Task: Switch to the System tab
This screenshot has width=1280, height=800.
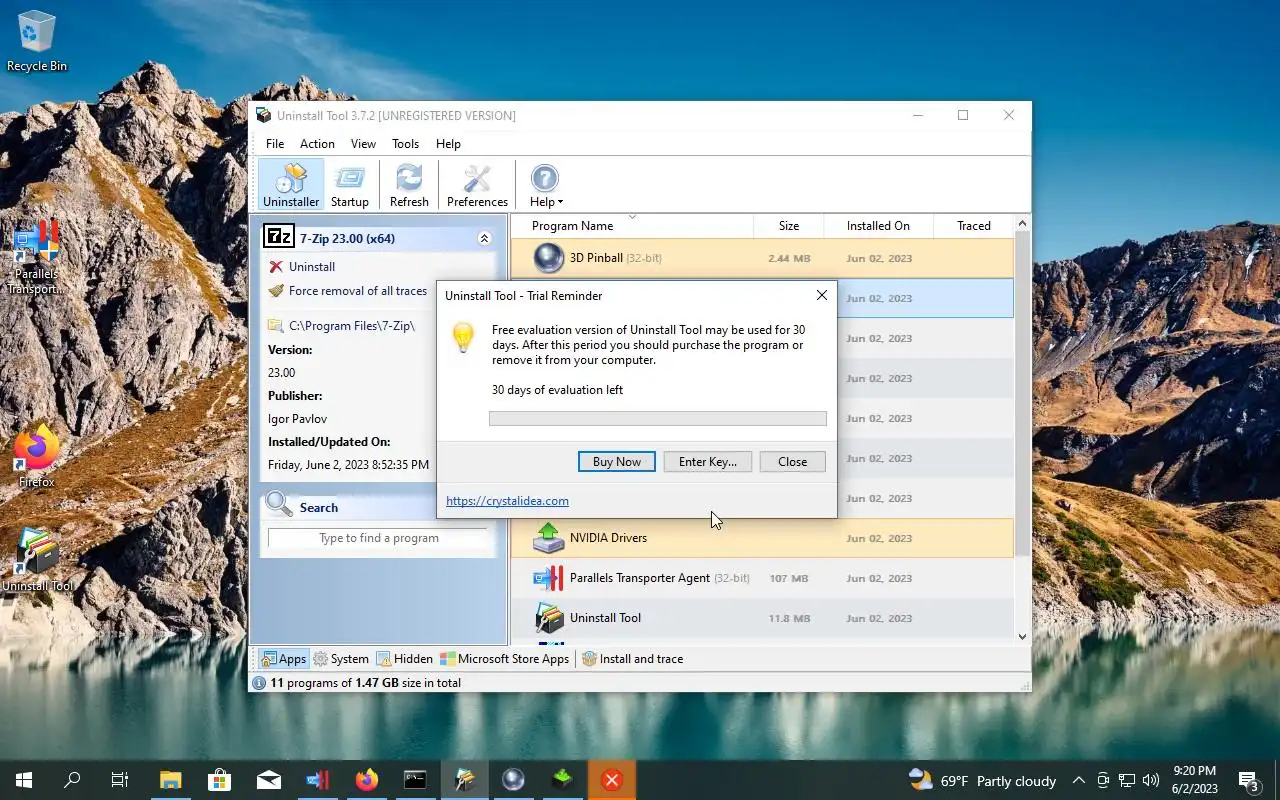Action: [341, 659]
